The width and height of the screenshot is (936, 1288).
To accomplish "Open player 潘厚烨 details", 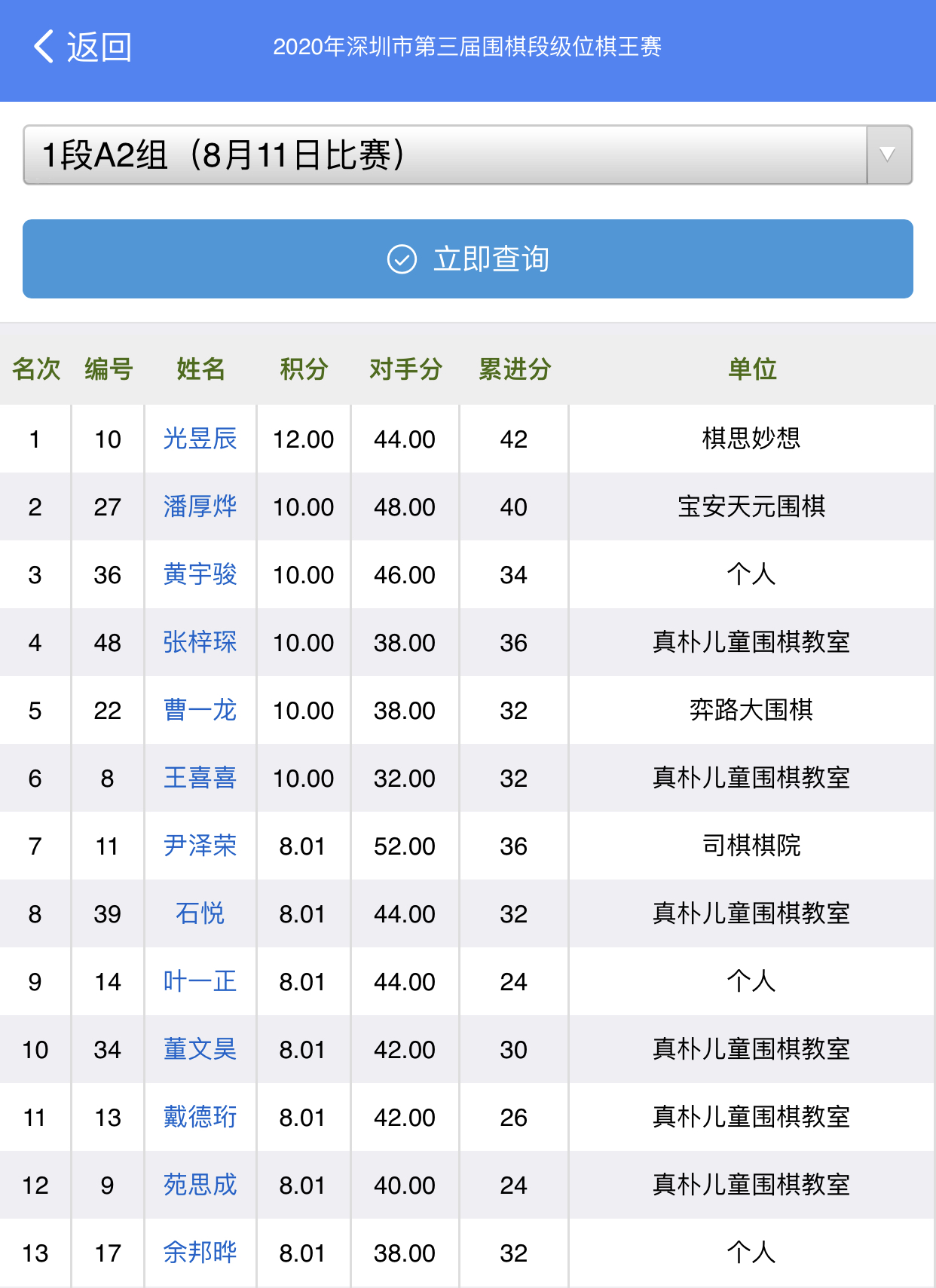I will (200, 506).
